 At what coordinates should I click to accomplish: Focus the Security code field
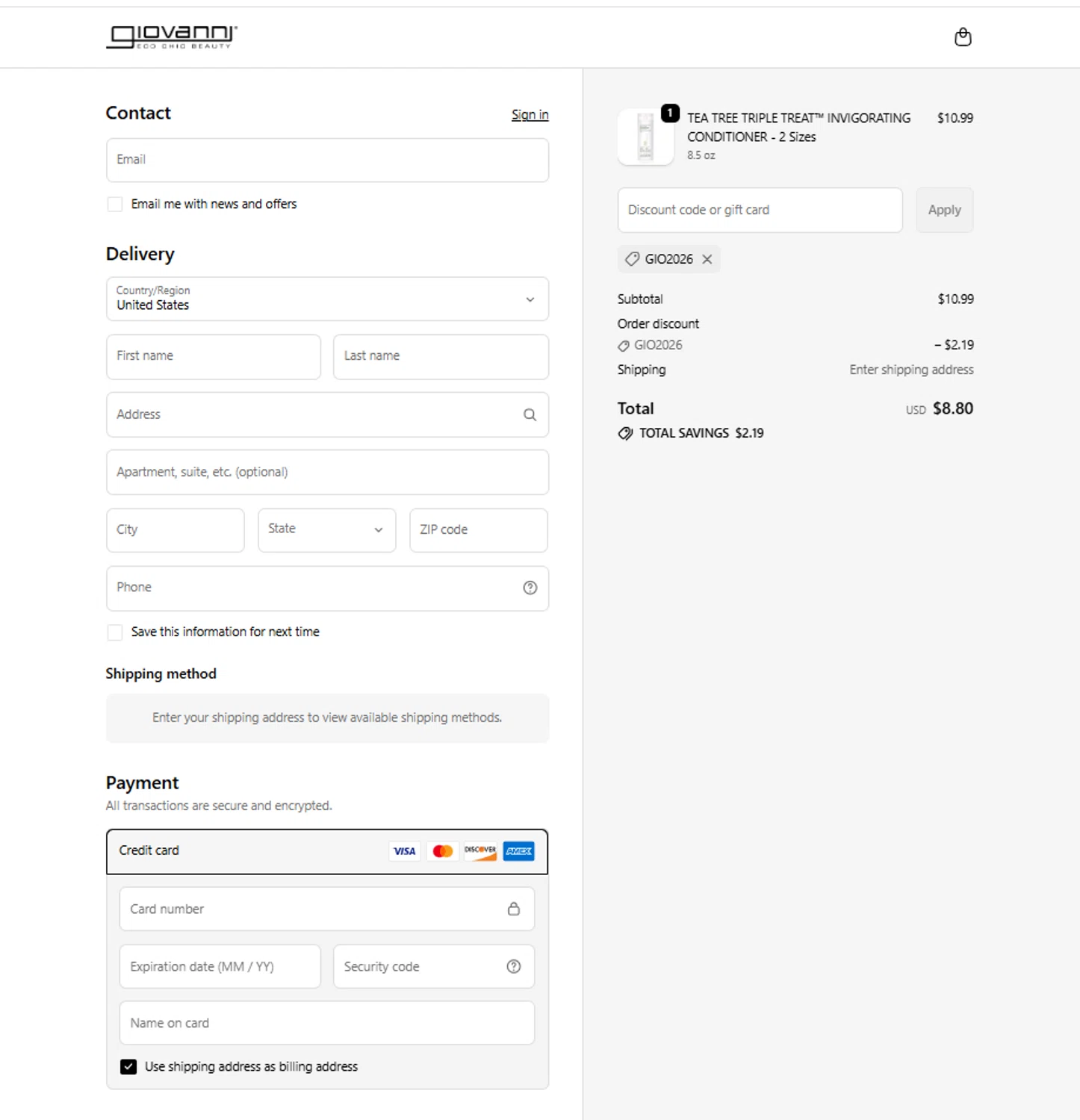[x=434, y=966]
